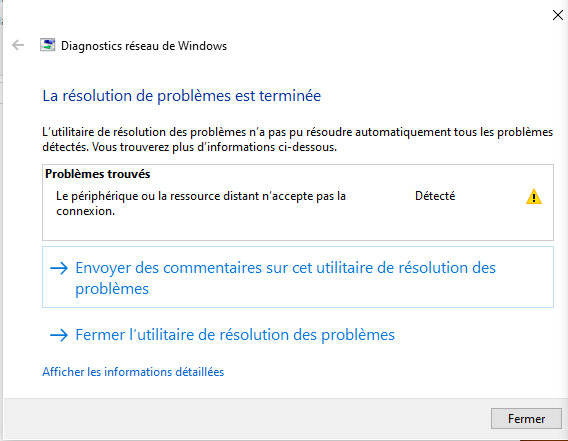Click the Problèmes trouvés header

pos(98,174)
